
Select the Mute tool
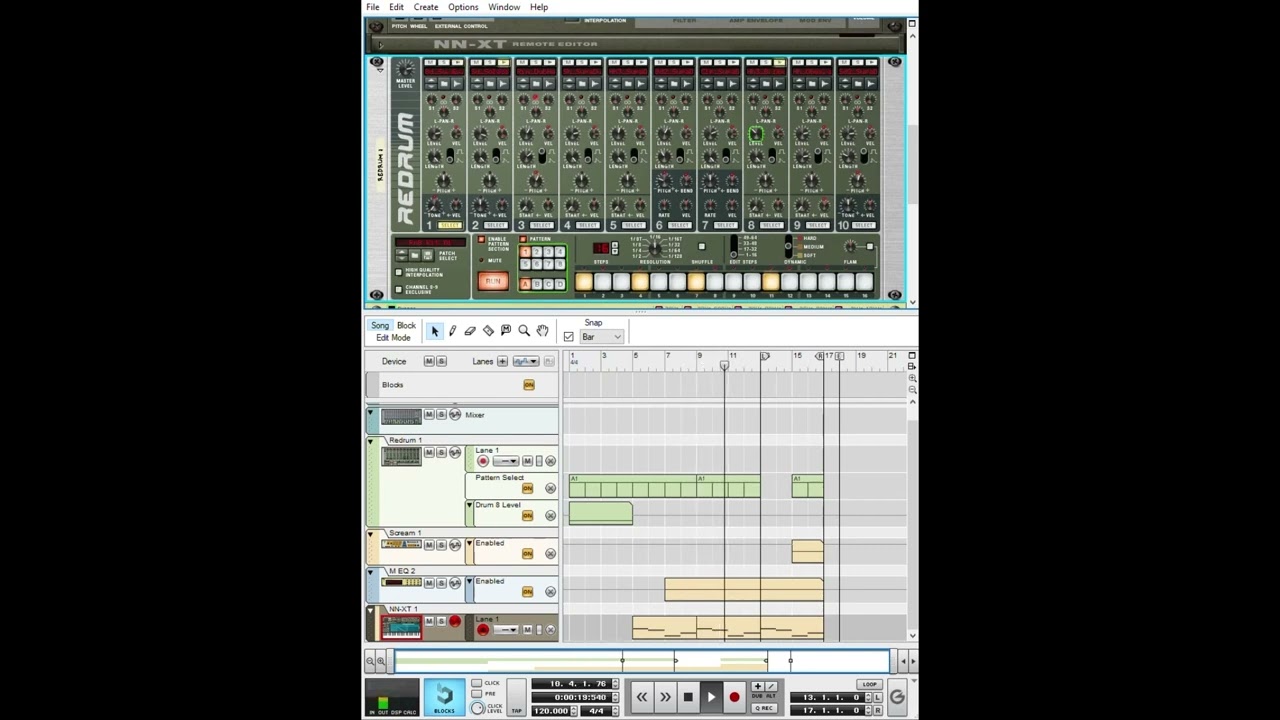506,331
